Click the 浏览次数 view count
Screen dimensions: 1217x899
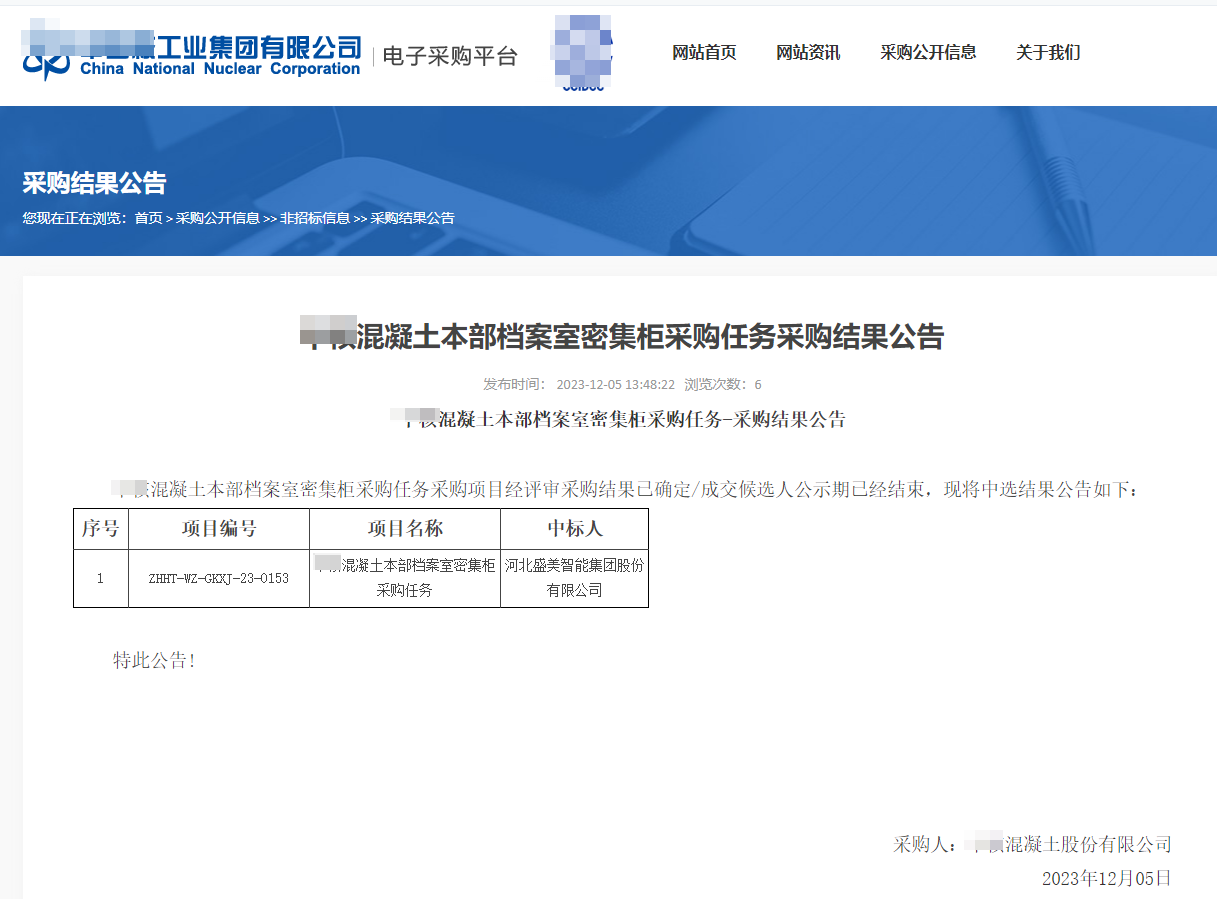tap(723, 384)
